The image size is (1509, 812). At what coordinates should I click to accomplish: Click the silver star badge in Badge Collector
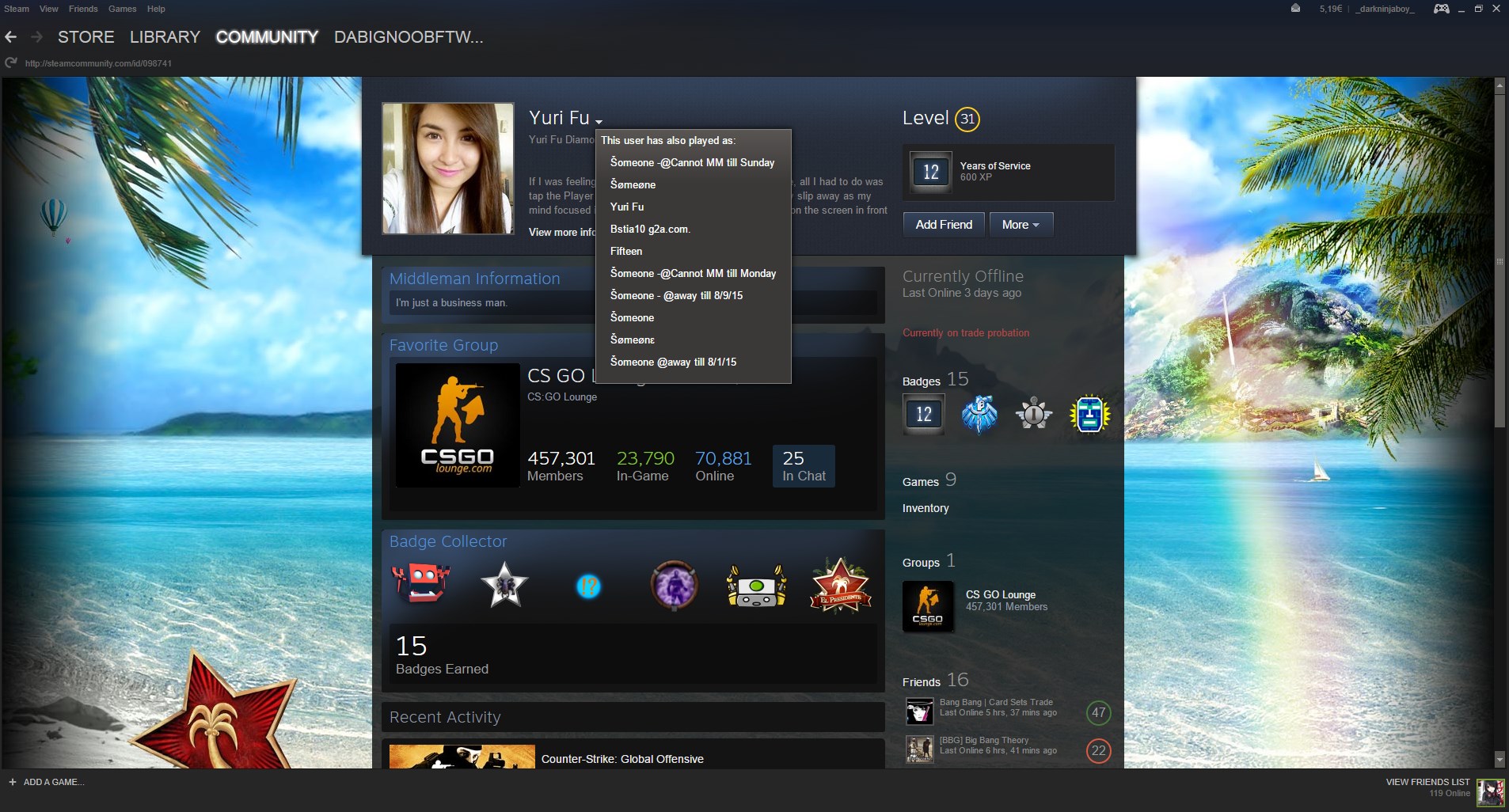click(x=504, y=585)
